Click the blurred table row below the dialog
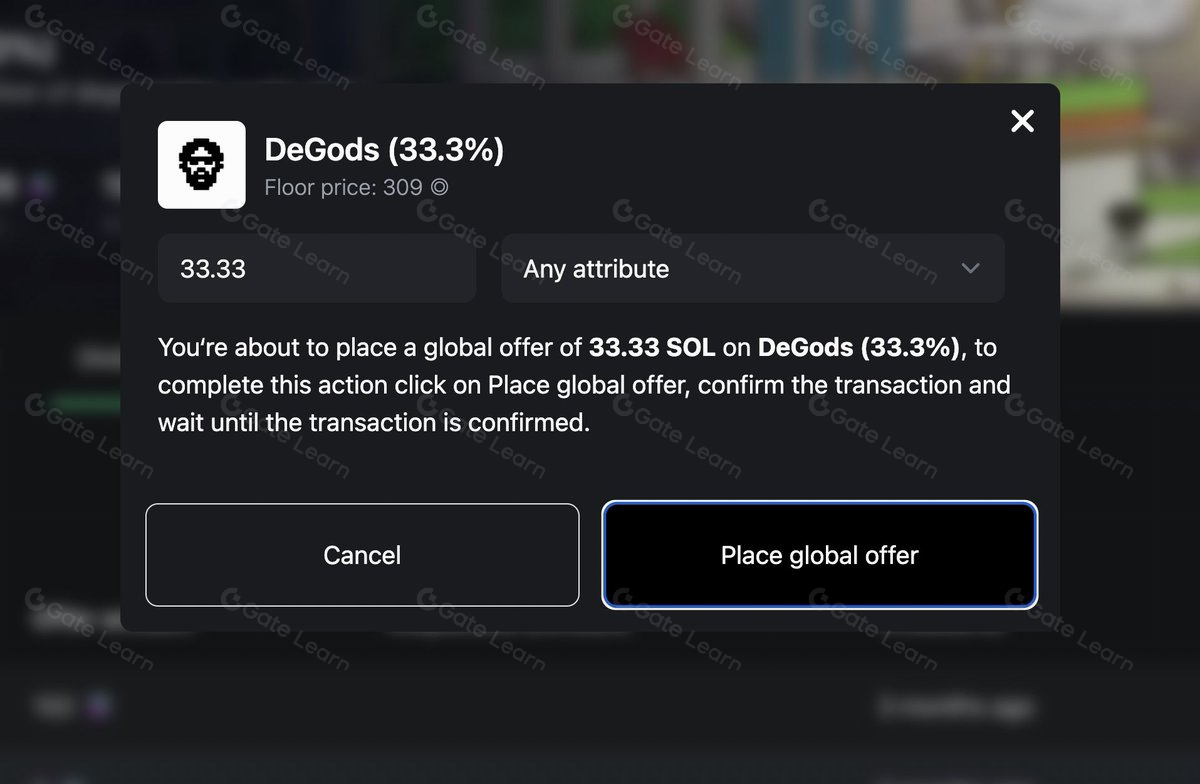This screenshot has height=784, width=1200. tap(600, 708)
